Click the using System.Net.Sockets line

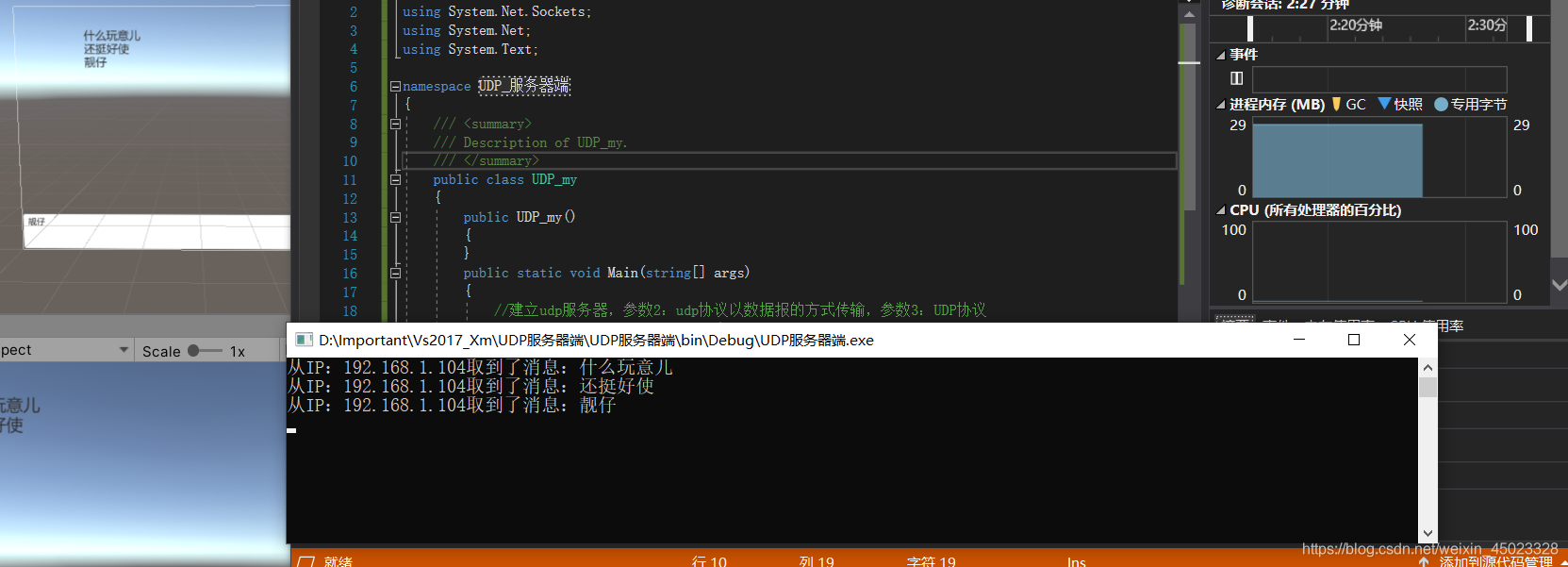497,11
